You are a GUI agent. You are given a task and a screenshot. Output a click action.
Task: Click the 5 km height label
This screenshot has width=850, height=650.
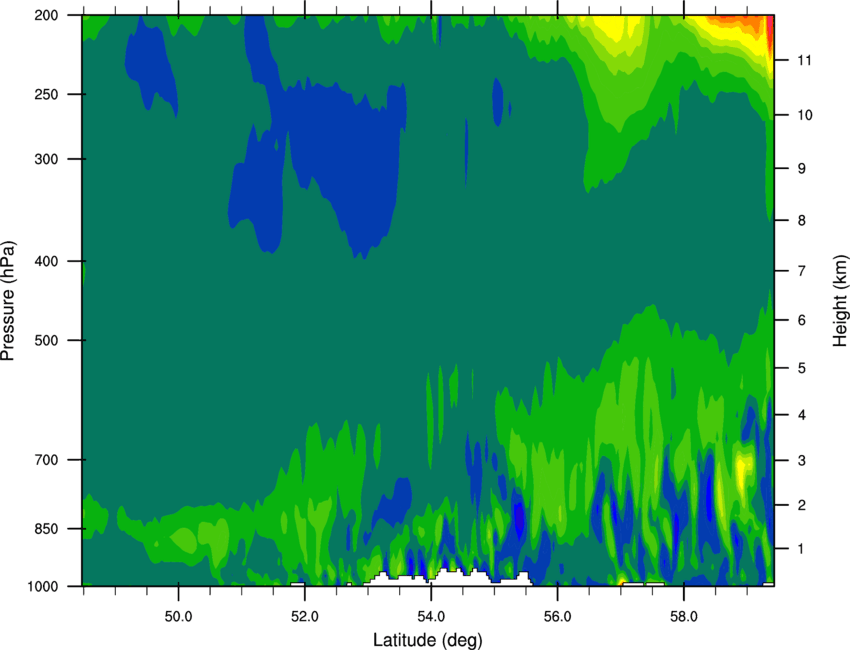tap(802, 368)
